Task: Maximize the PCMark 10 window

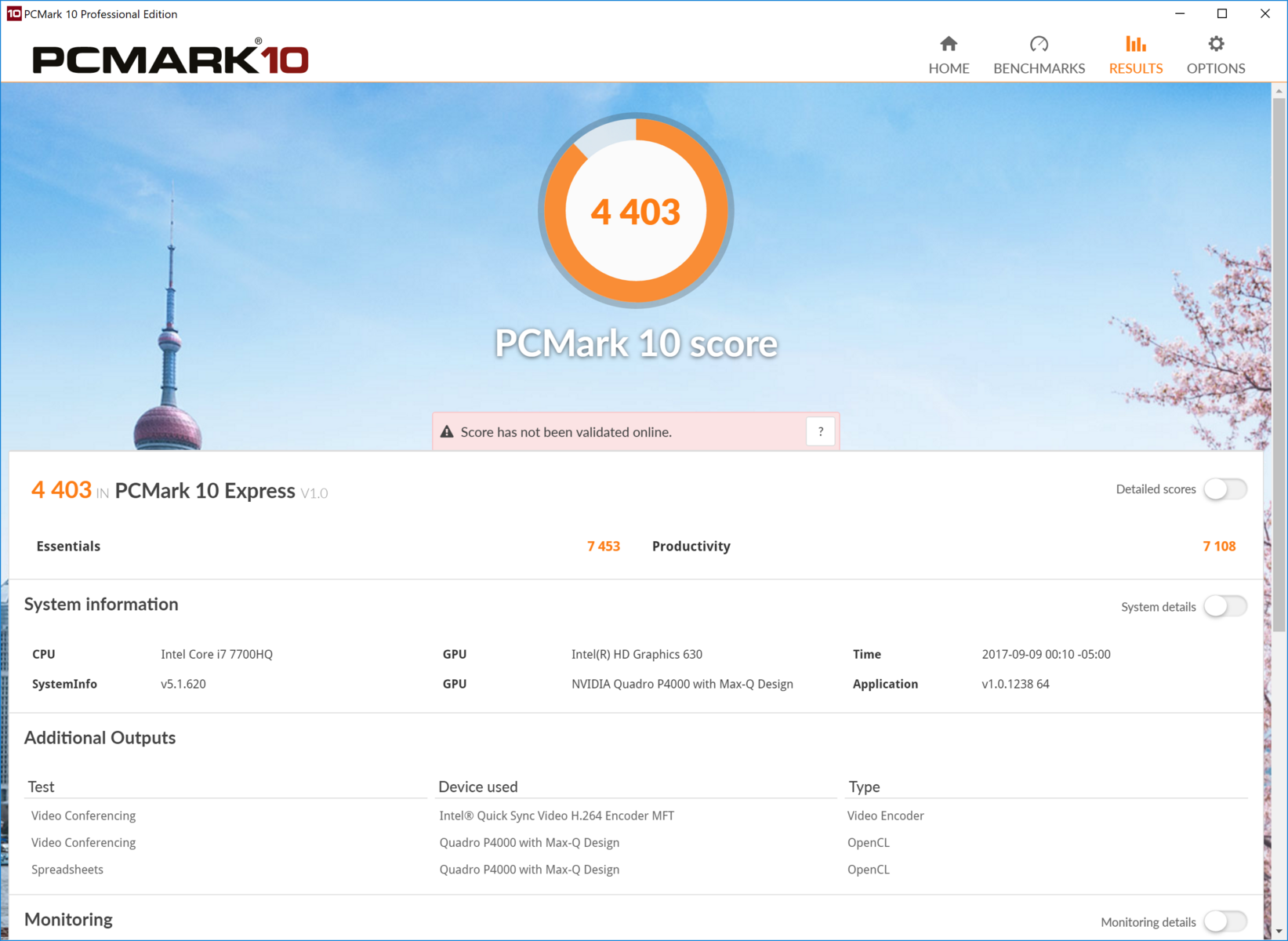Action: [x=1222, y=13]
